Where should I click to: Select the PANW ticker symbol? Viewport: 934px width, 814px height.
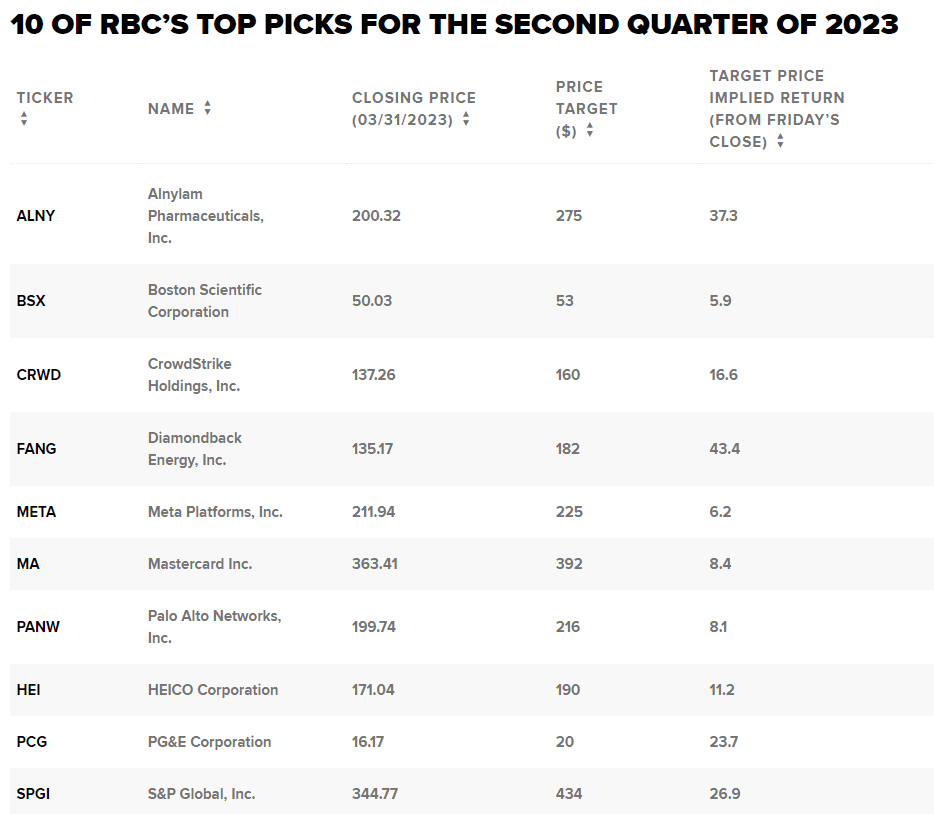coord(38,626)
